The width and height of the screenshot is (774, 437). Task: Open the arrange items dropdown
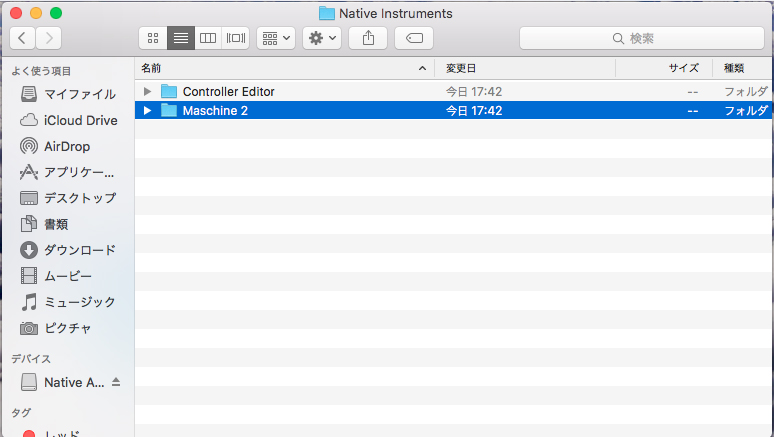click(x=275, y=38)
